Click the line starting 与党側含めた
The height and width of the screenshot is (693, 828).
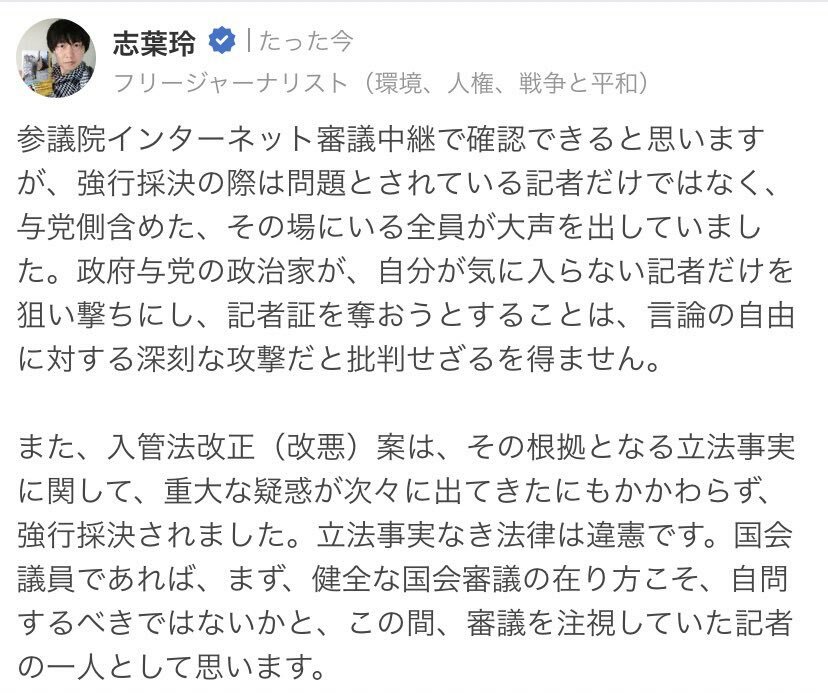(x=389, y=228)
